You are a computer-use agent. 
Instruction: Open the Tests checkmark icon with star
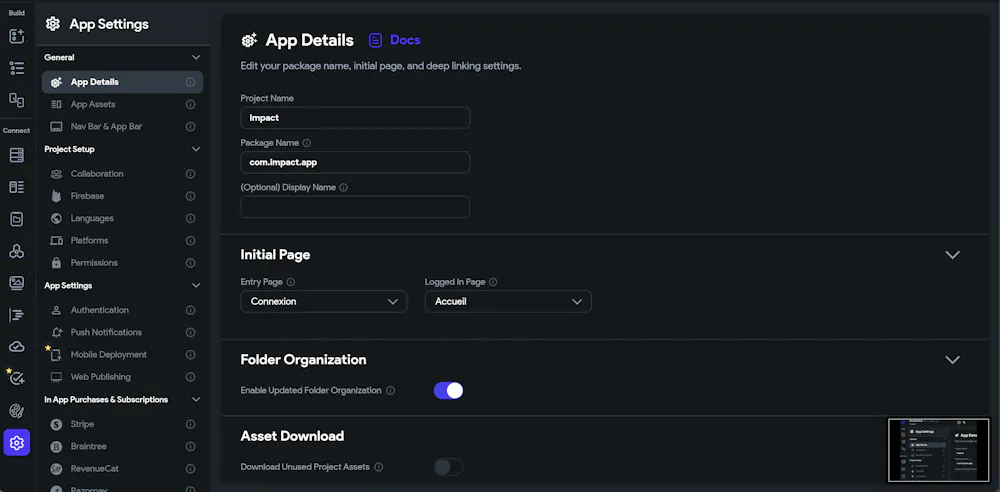tap(17, 378)
